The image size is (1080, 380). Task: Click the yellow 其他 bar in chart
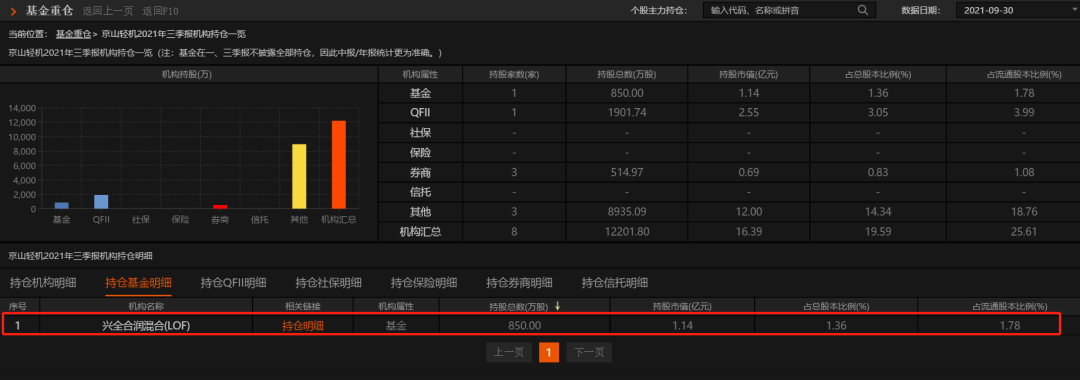pos(299,176)
